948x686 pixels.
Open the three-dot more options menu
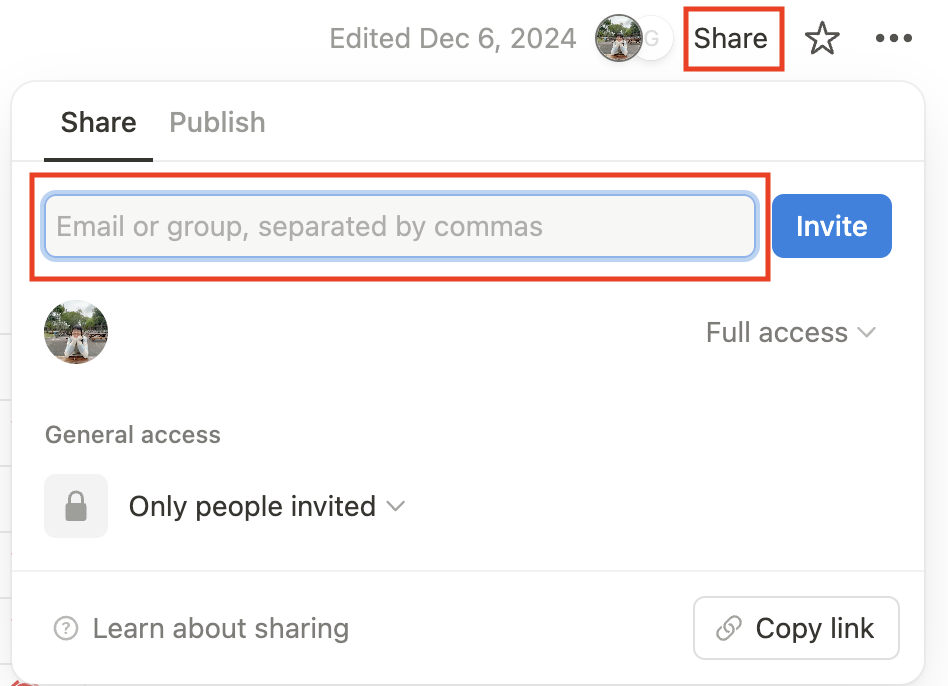pyautogui.click(x=893, y=39)
